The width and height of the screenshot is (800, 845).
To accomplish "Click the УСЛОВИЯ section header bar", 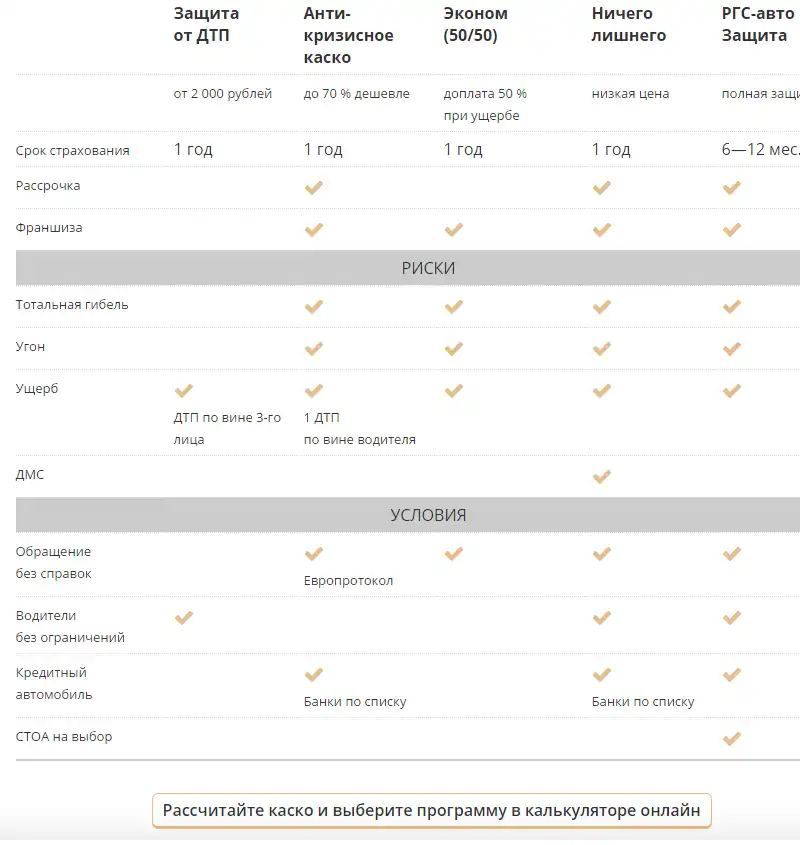I will [x=428, y=516].
